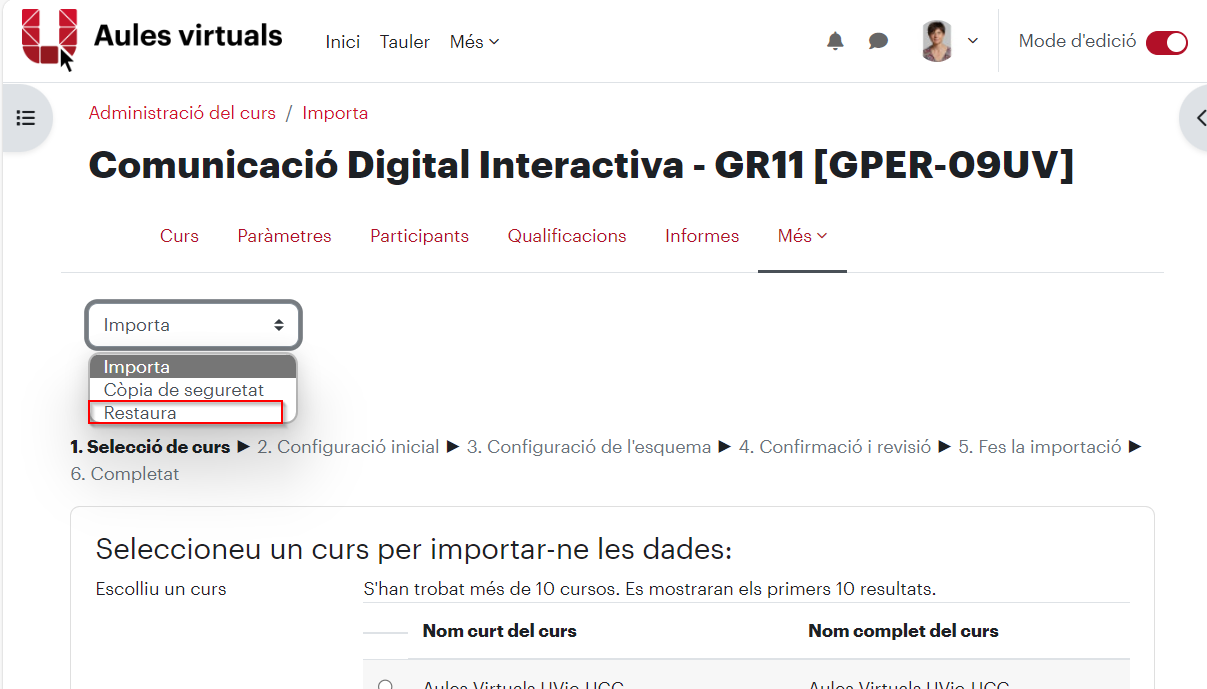This screenshot has width=1207, height=689.
Task: Click step 3. Configuració de l'esquema
Action: click(589, 447)
